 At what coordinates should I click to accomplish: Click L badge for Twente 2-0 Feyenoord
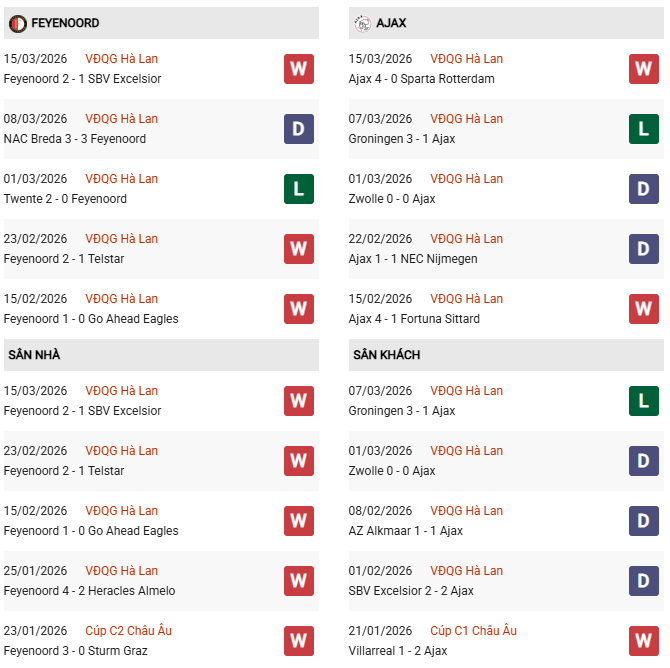(x=298, y=189)
